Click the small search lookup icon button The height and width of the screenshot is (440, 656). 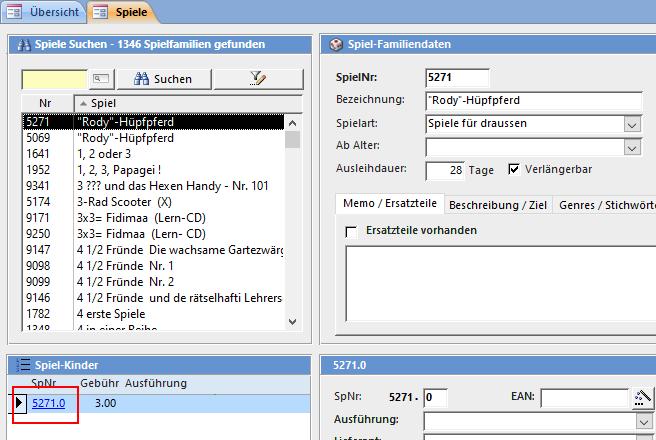tap(102, 79)
